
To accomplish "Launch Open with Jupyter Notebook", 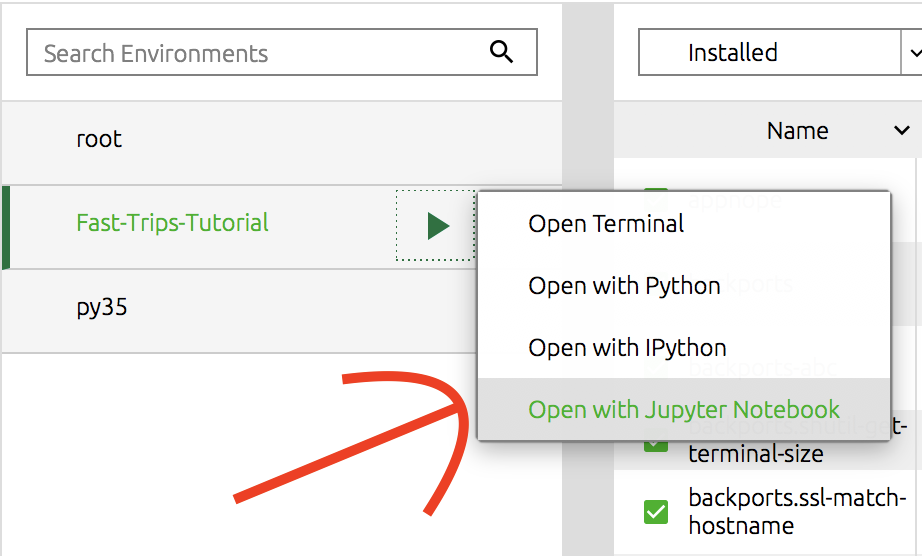I will (x=684, y=410).
